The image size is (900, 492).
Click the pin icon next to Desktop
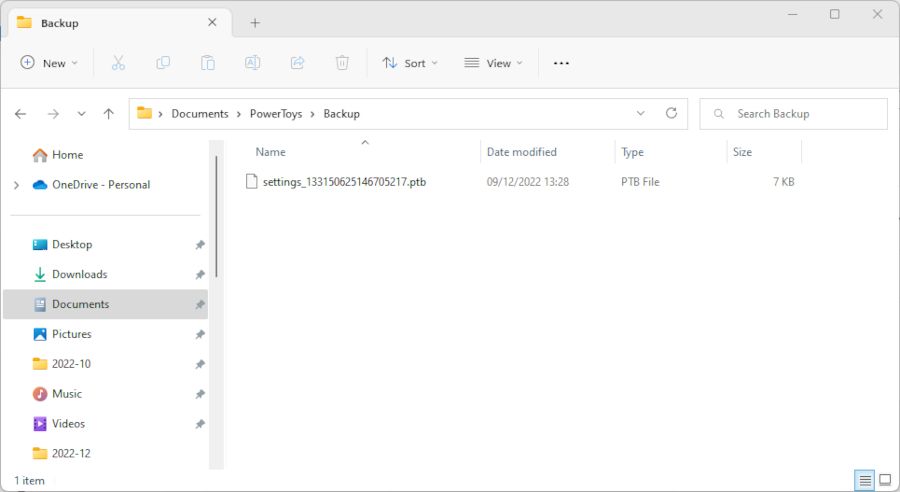pos(200,245)
